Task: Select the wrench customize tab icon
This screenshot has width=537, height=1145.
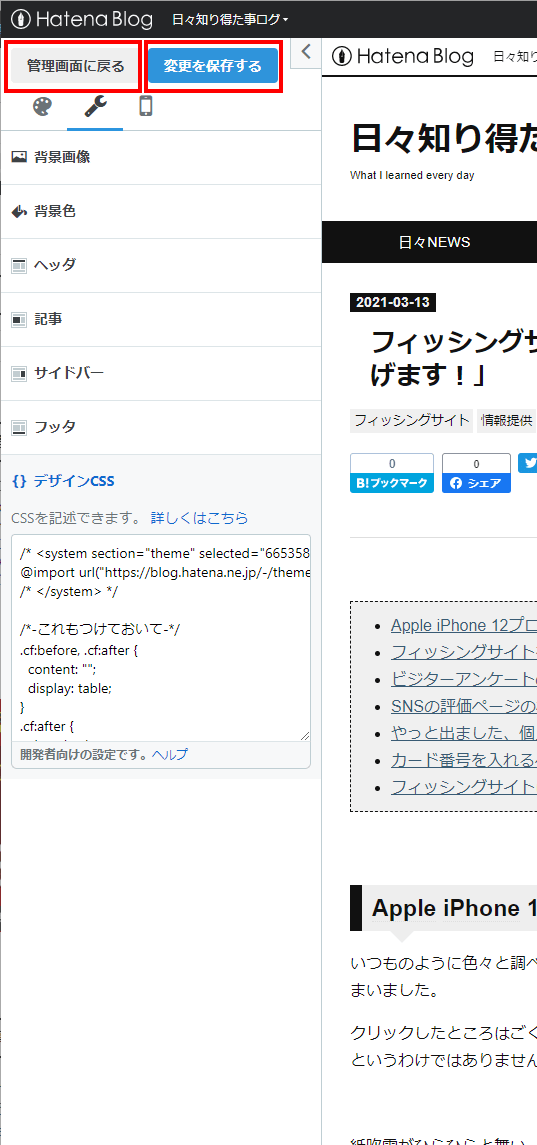Action: pos(95,107)
